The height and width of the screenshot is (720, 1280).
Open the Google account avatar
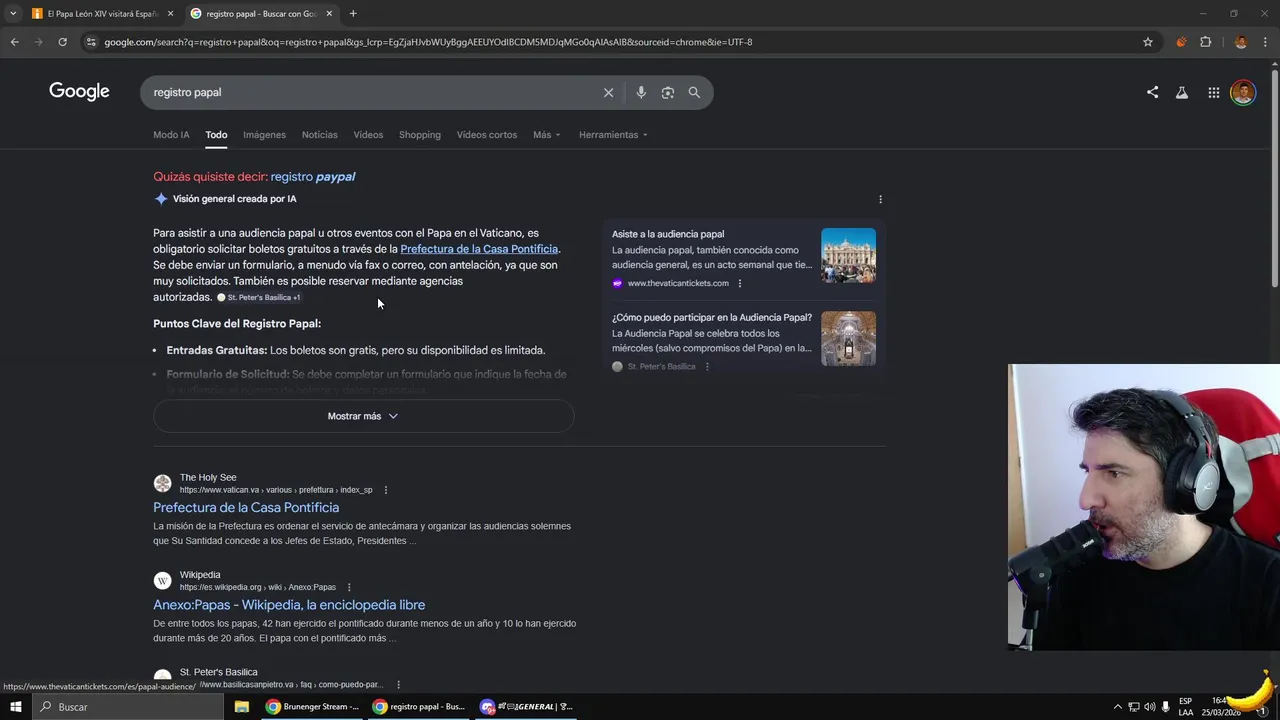[x=1243, y=92]
